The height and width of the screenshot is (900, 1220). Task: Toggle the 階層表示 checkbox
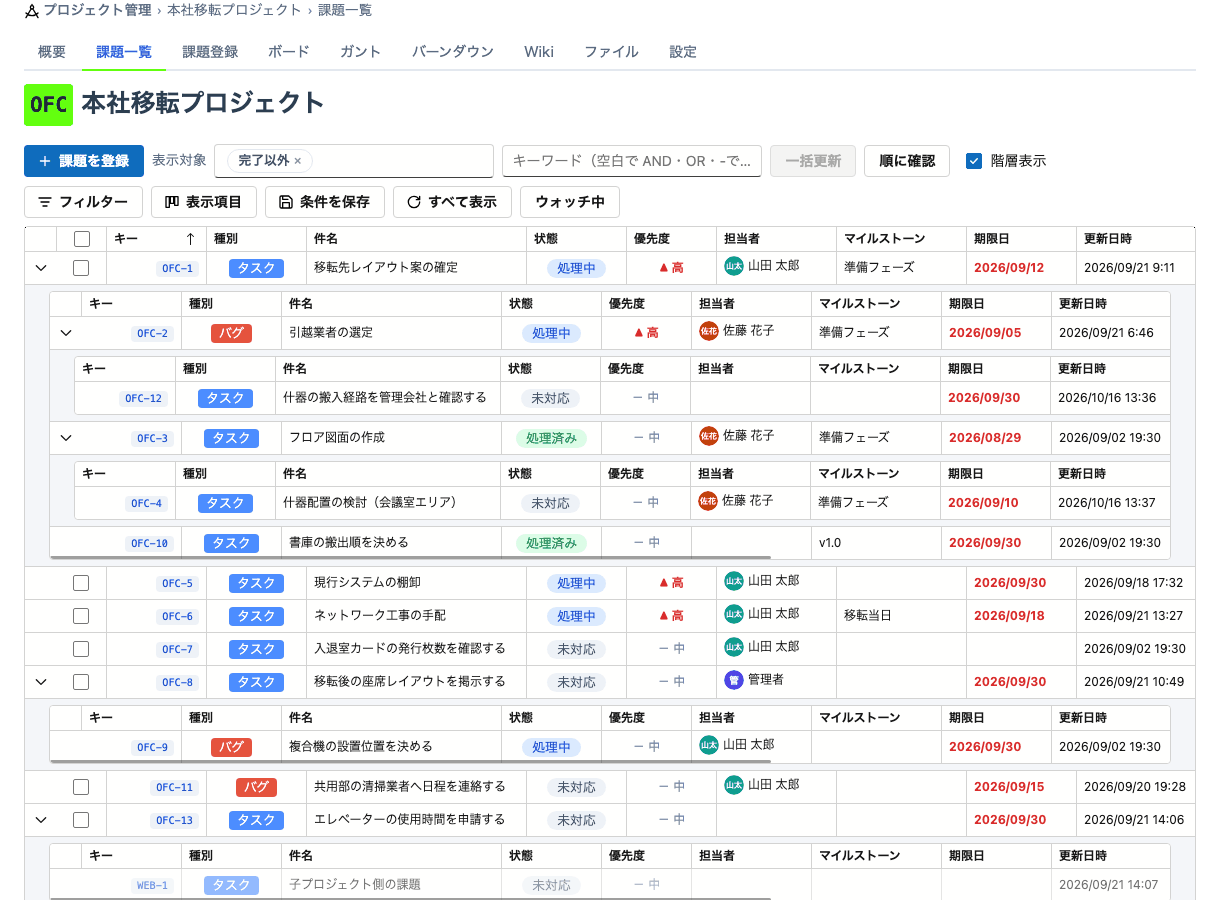pyautogui.click(x=974, y=161)
